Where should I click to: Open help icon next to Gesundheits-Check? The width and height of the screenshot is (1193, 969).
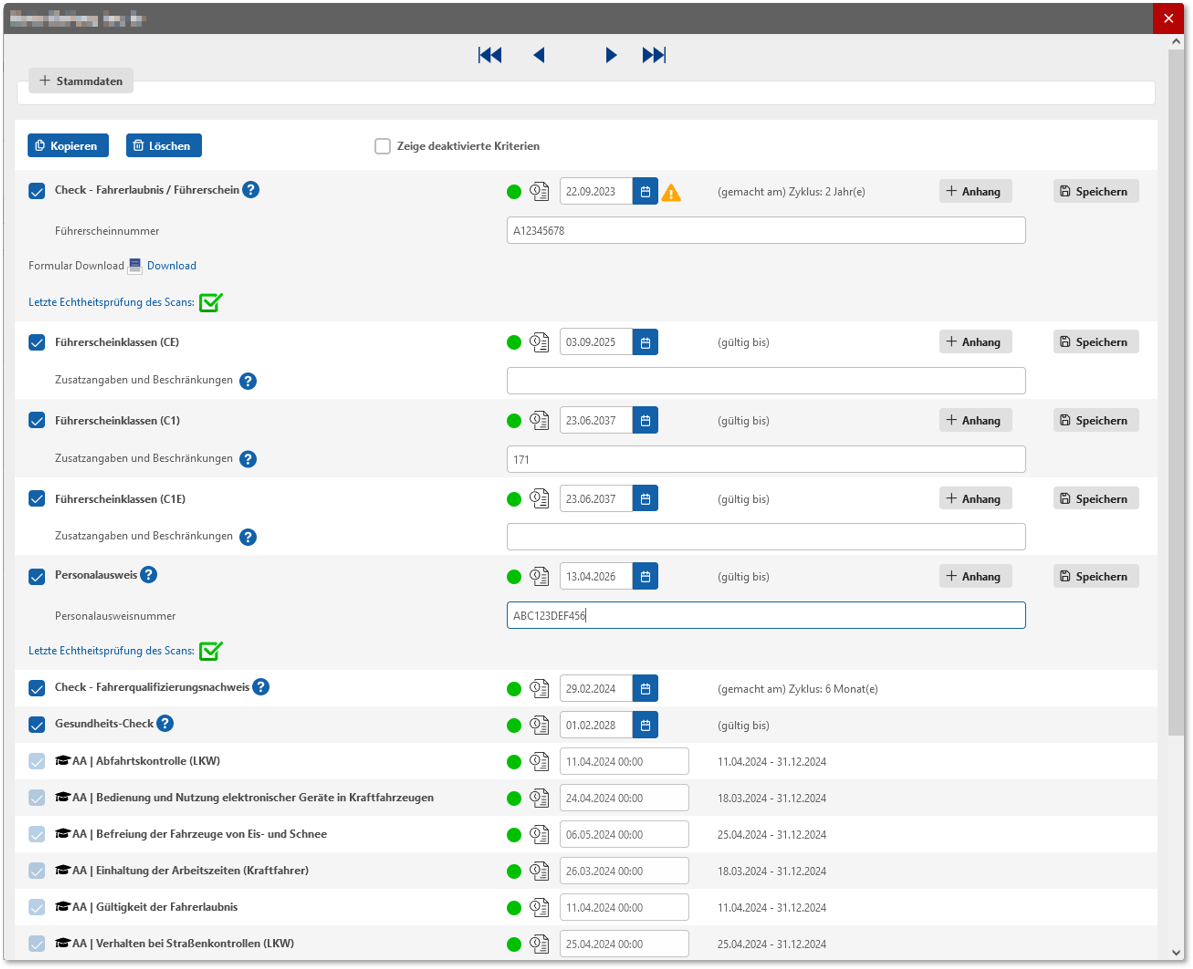click(x=165, y=723)
